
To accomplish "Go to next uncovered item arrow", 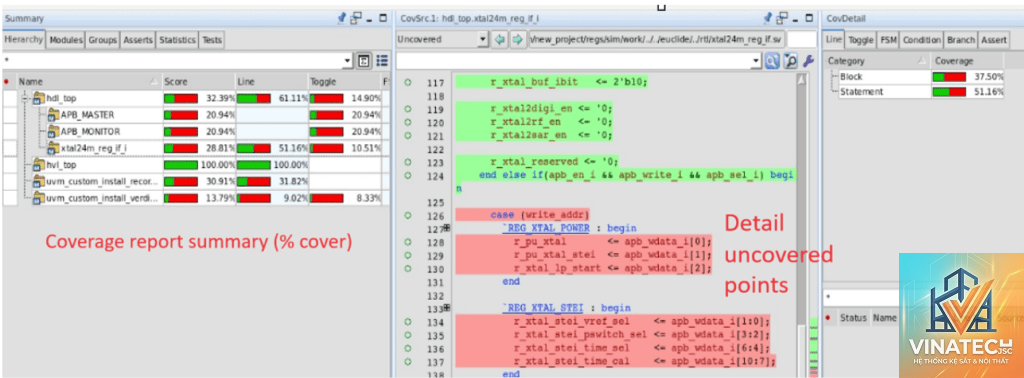I will [517, 39].
